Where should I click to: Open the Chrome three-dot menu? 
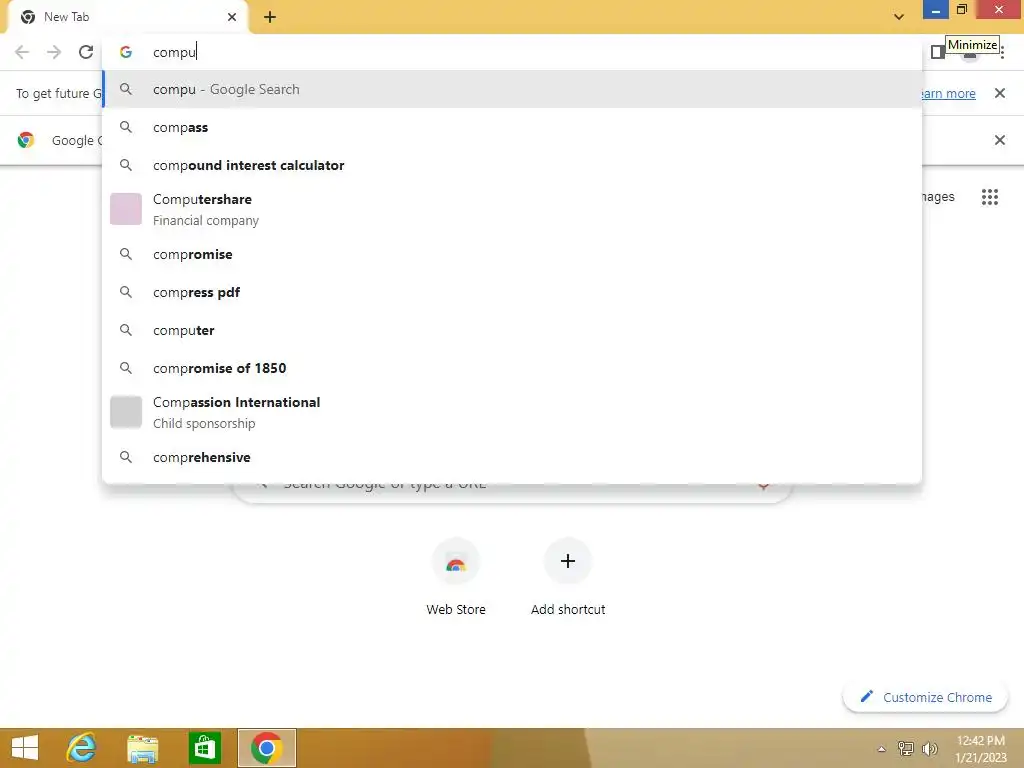(1002, 52)
